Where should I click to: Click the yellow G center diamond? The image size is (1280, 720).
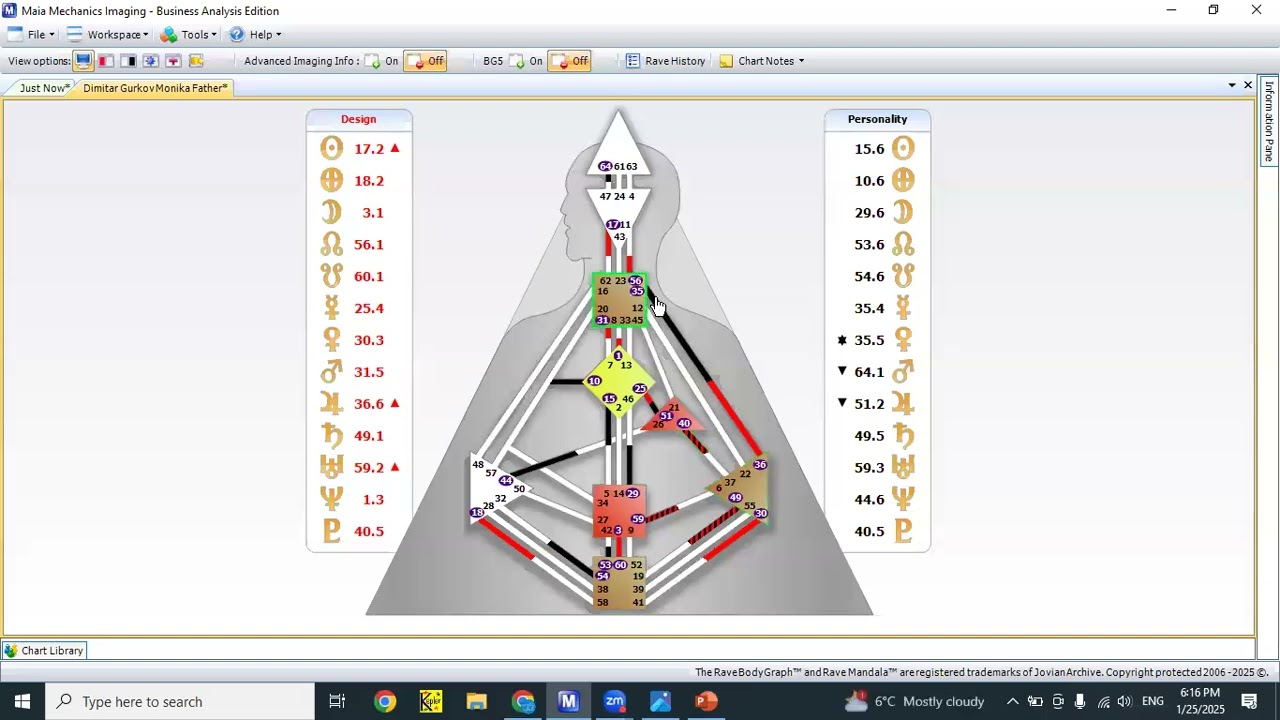(x=618, y=382)
